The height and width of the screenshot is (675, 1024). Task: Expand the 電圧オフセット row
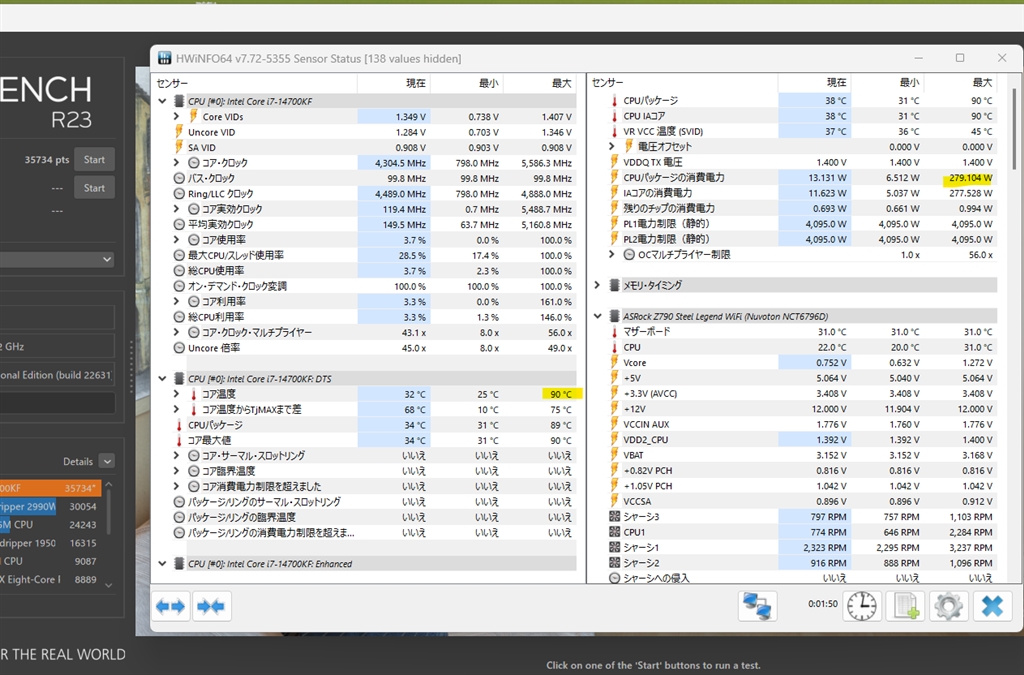click(612, 146)
